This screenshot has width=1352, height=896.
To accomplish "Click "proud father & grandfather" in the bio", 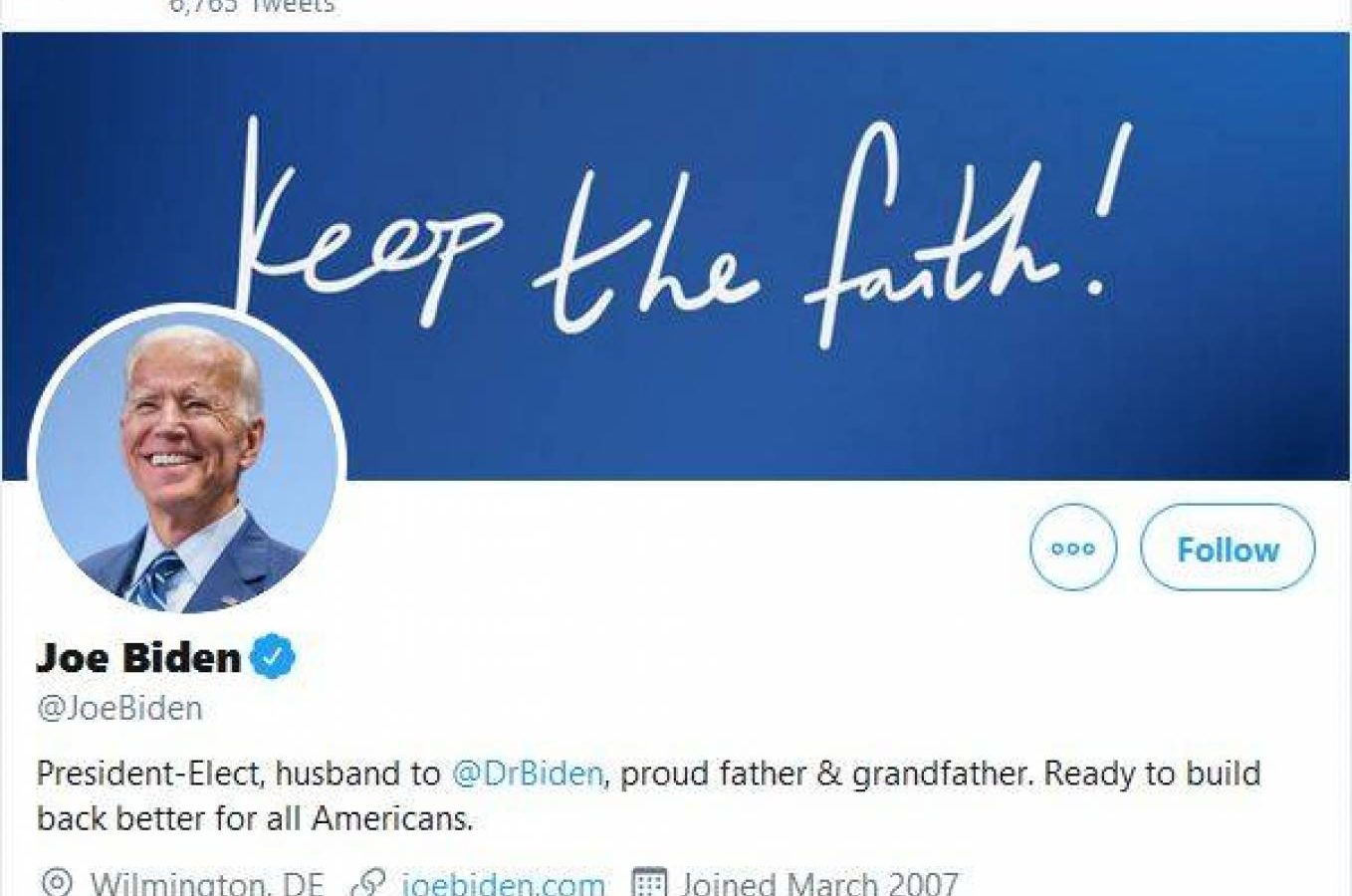I will pyautogui.click(x=821, y=774).
